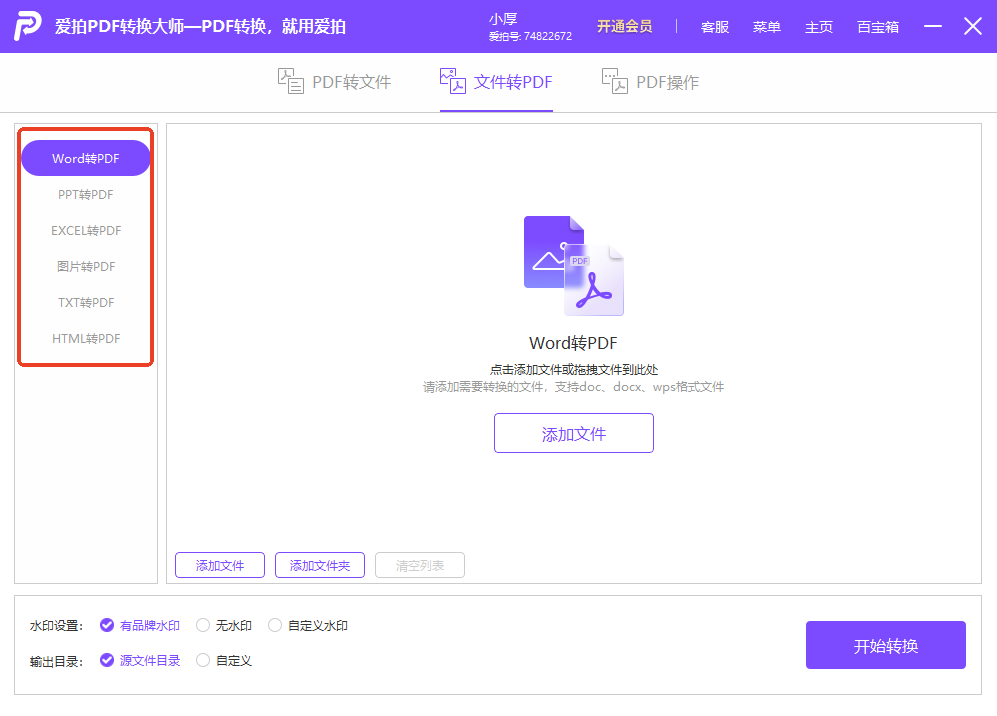The image size is (997, 716).
Task: Select EXCEL转PDF in the sidebar
Action: 86,231
